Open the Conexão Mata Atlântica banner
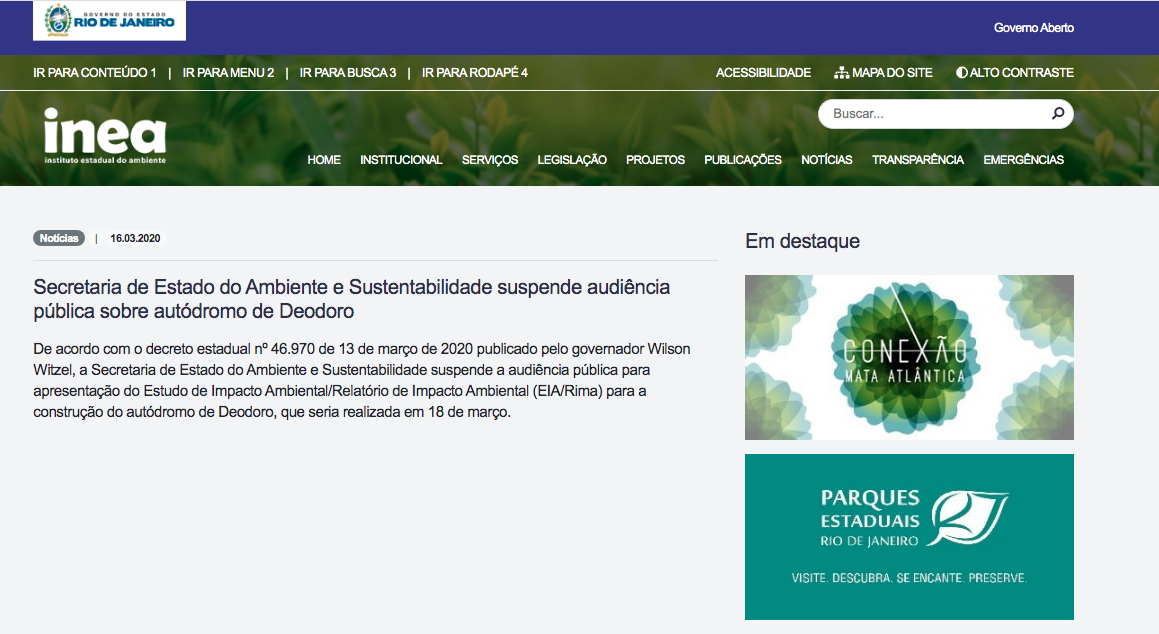1159x634 pixels. 909,357
